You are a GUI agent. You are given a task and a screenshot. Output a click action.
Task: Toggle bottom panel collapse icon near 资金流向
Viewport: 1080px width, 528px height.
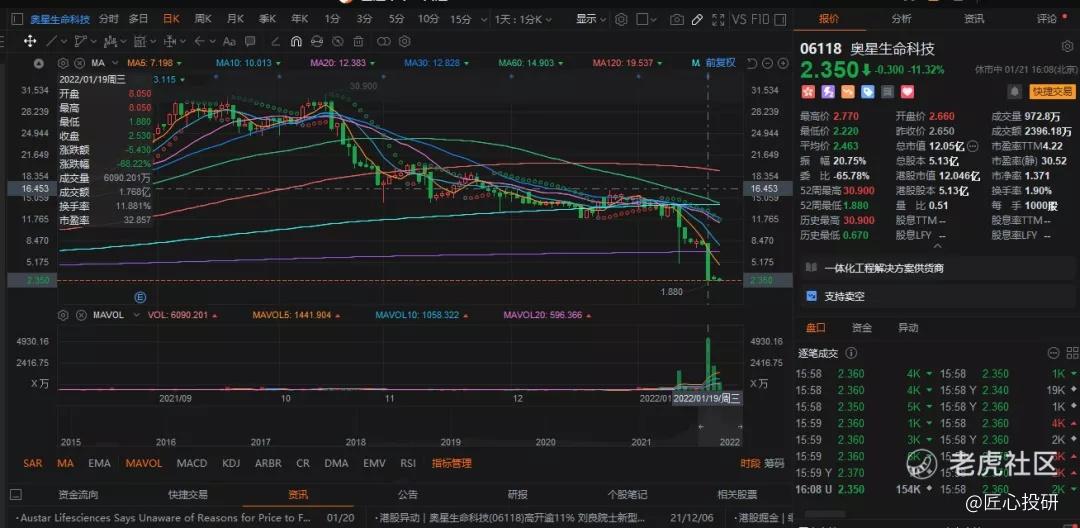click(17, 494)
